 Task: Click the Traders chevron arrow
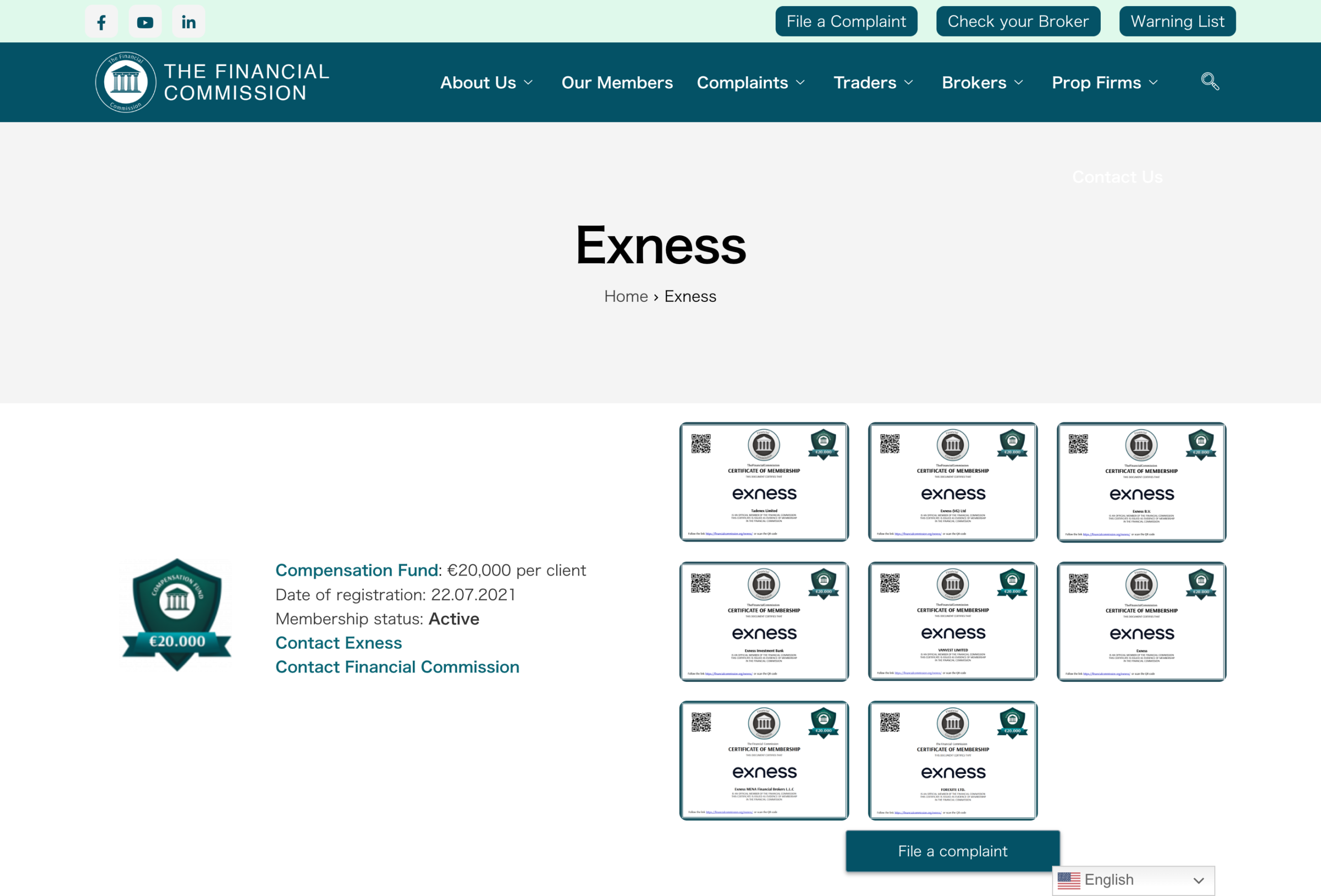coord(908,83)
